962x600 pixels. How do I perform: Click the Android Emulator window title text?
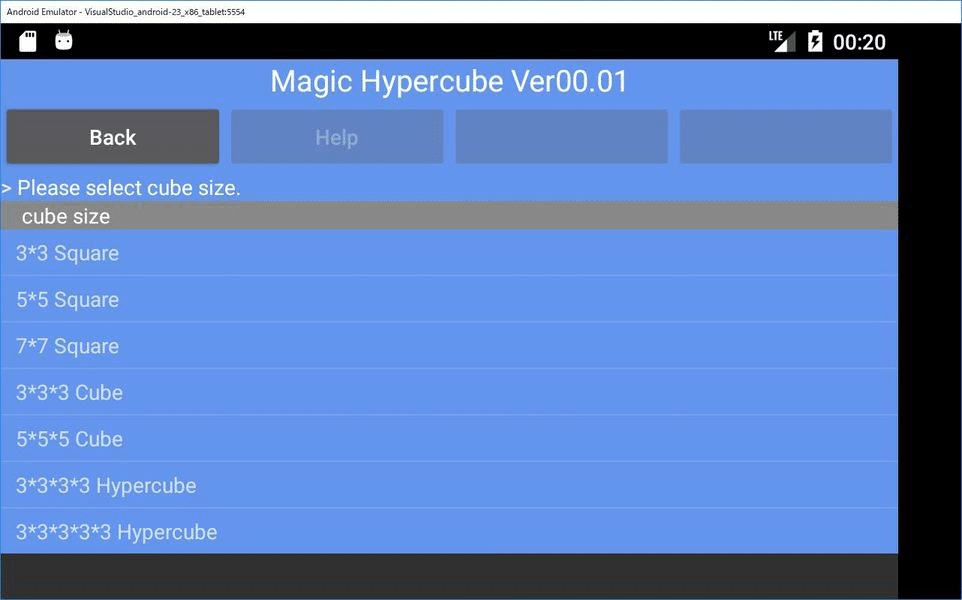pyautogui.click(x=126, y=12)
